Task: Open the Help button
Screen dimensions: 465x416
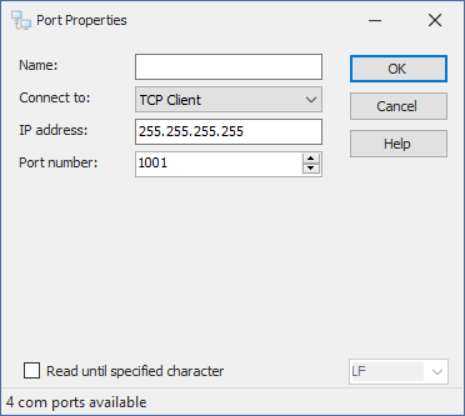Action: (x=398, y=144)
